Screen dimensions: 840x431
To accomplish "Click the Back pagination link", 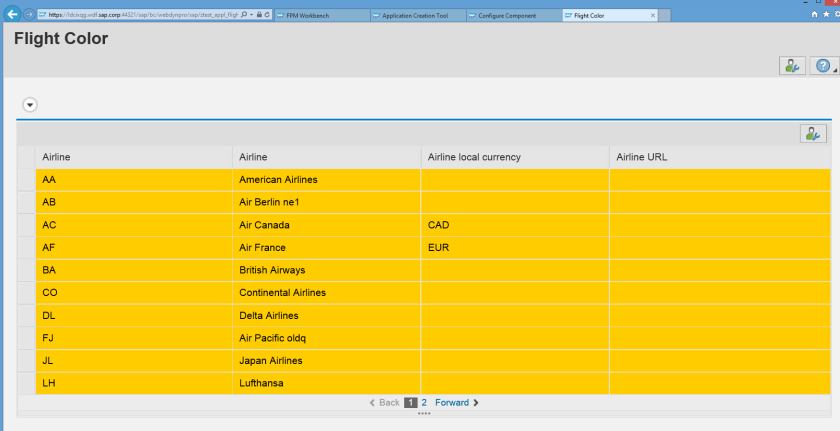I will [x=384, y=403].
